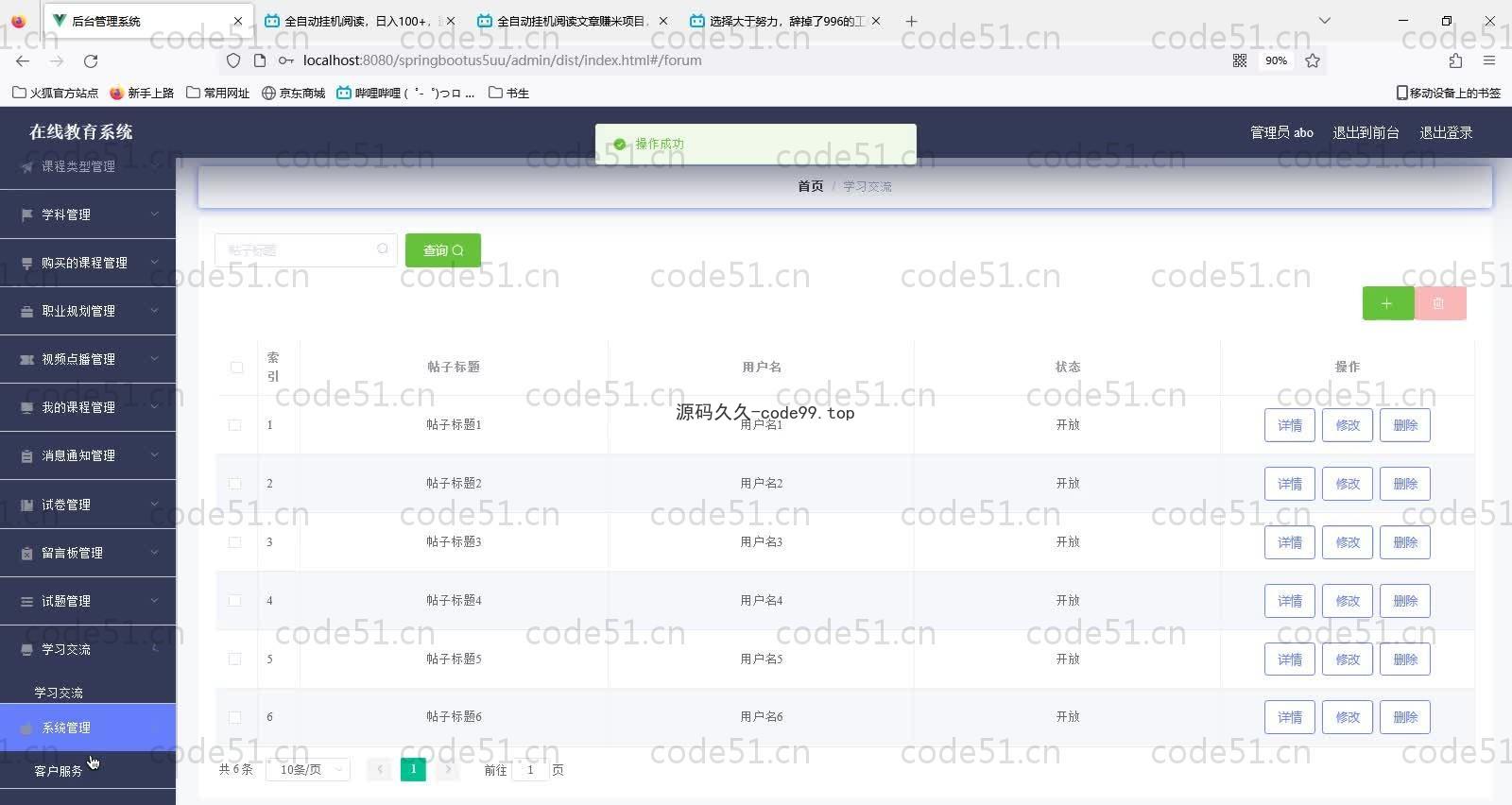Image resolution: width=1512 pixels, height=805 pixels.
Task: Click the previous page arrow in pagination
Action: [380, 769]
